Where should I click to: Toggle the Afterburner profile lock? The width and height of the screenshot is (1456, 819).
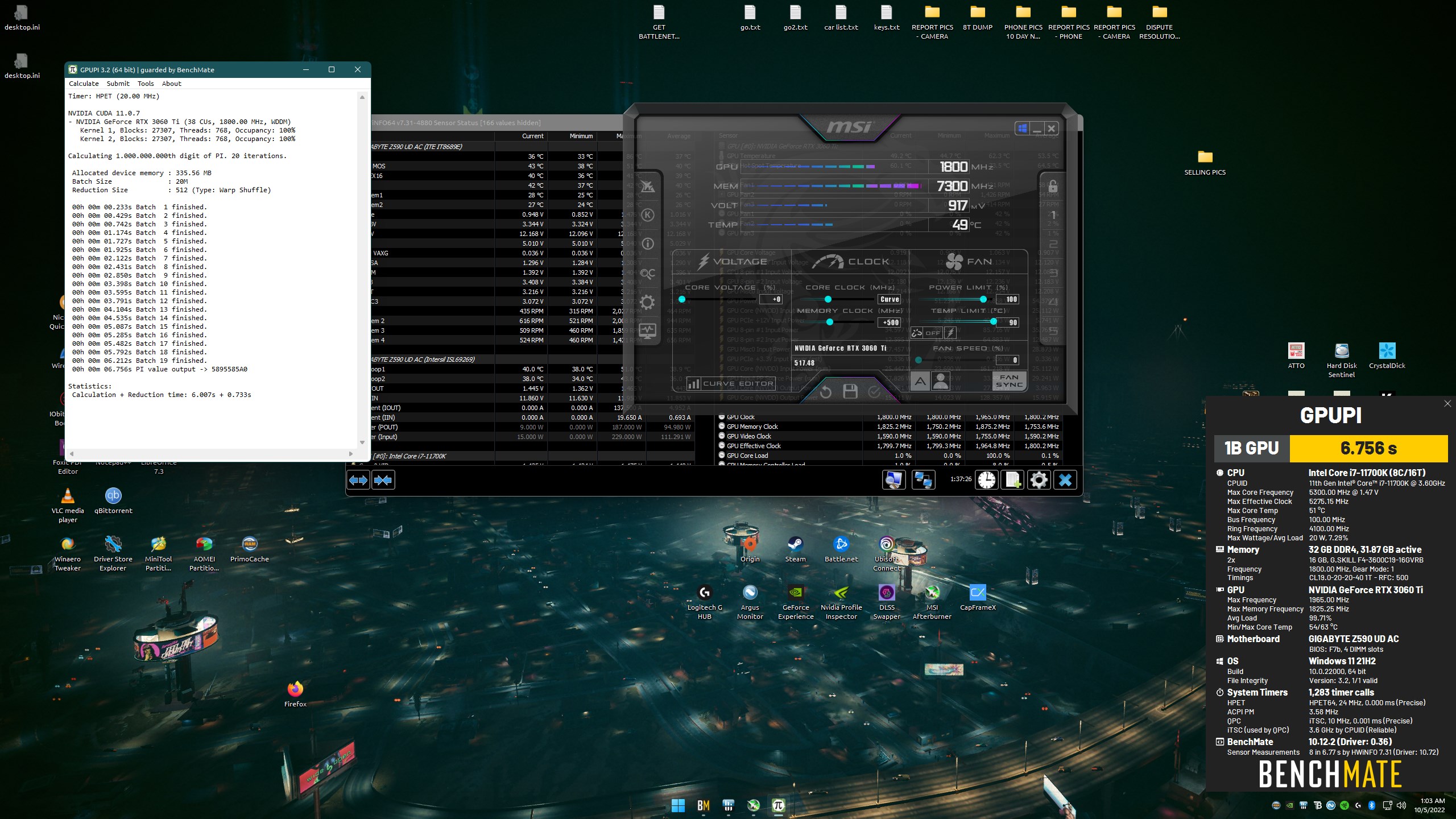1053,187
